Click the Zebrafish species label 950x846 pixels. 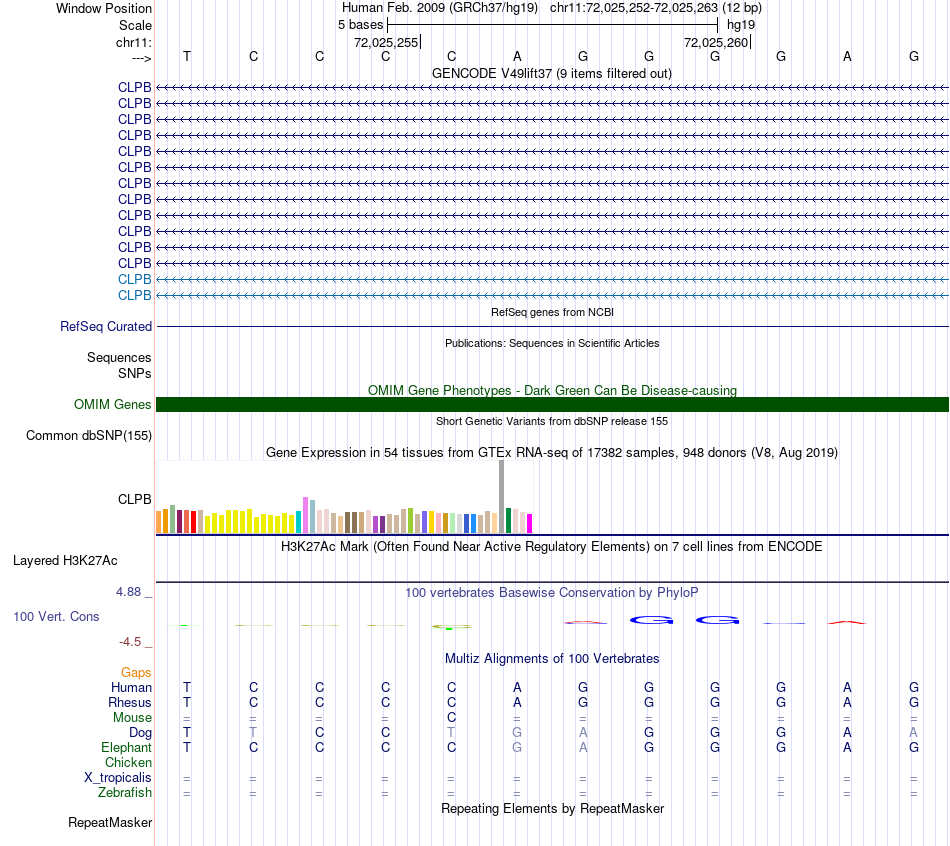point(125,793)
